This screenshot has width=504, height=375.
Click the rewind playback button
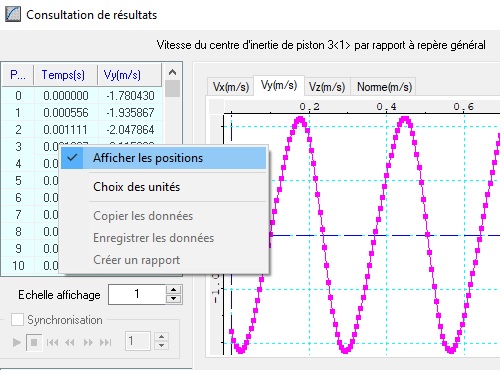[70, 342]
